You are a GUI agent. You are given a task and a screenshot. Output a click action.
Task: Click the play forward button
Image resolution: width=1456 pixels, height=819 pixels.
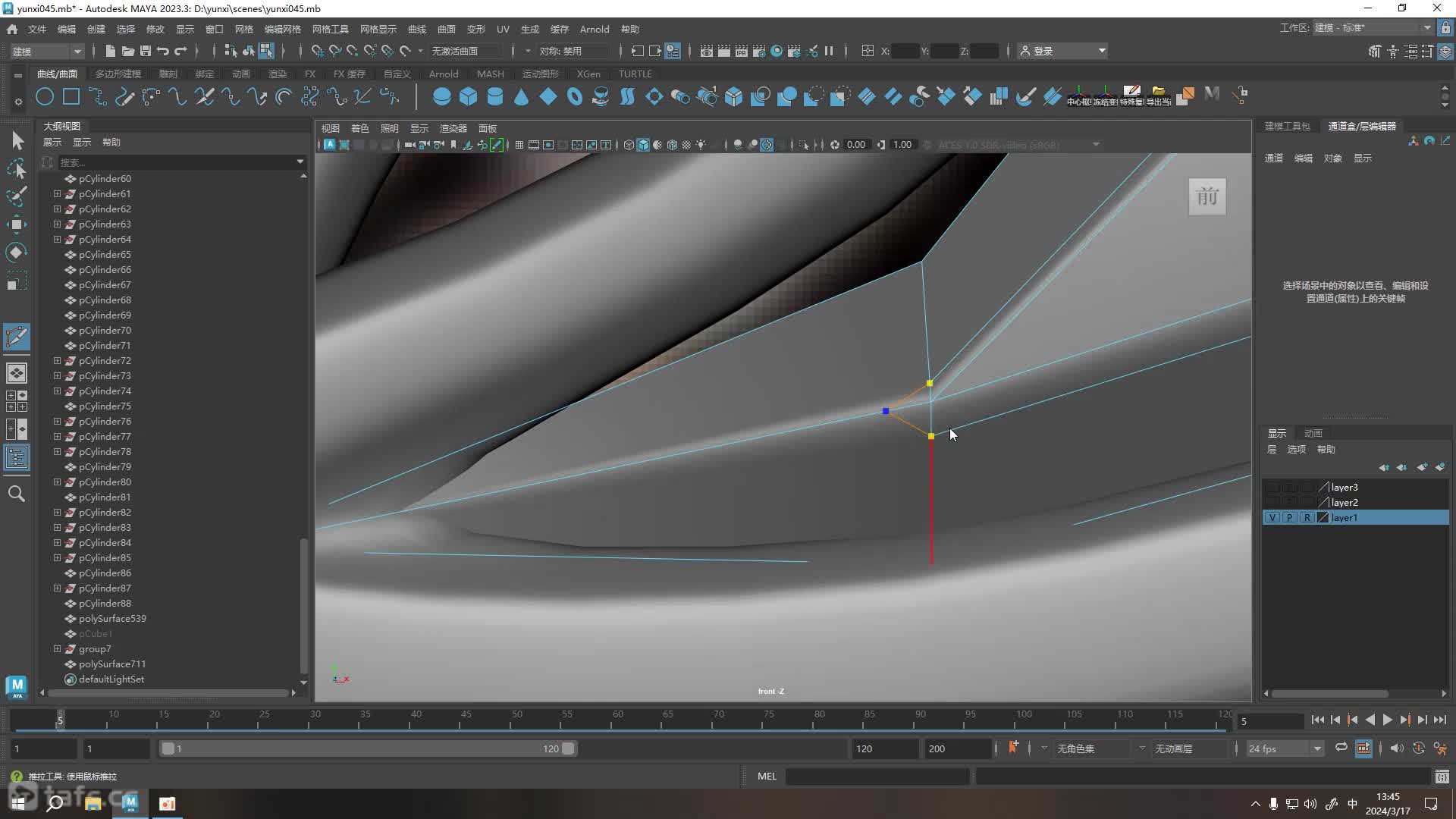point(1387,720)
